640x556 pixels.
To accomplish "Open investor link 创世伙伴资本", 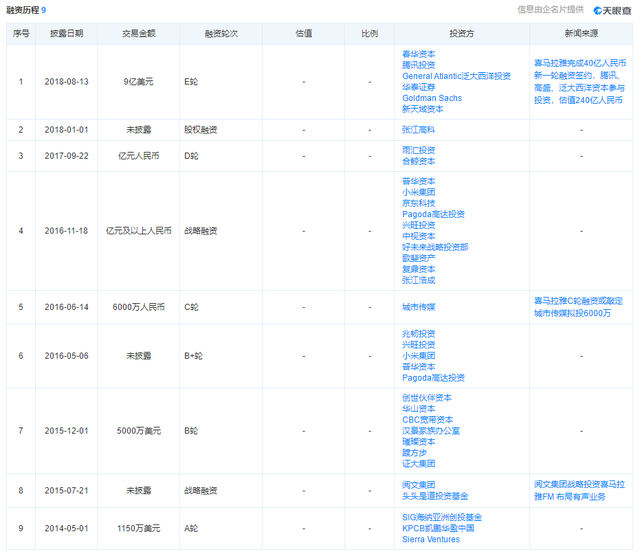I will point(427,398).
